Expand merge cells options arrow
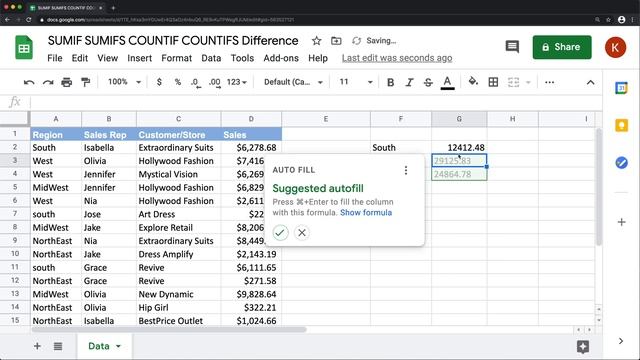The height and width of the screenshot is (360, 640). tap(528, 82)
